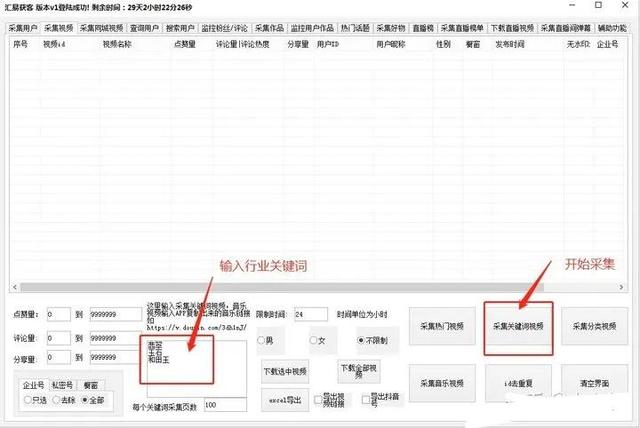Viewport: 640px width, 428px height.
Task: Focus the 点赞量 minimum value field
Action: coord(58,314)
